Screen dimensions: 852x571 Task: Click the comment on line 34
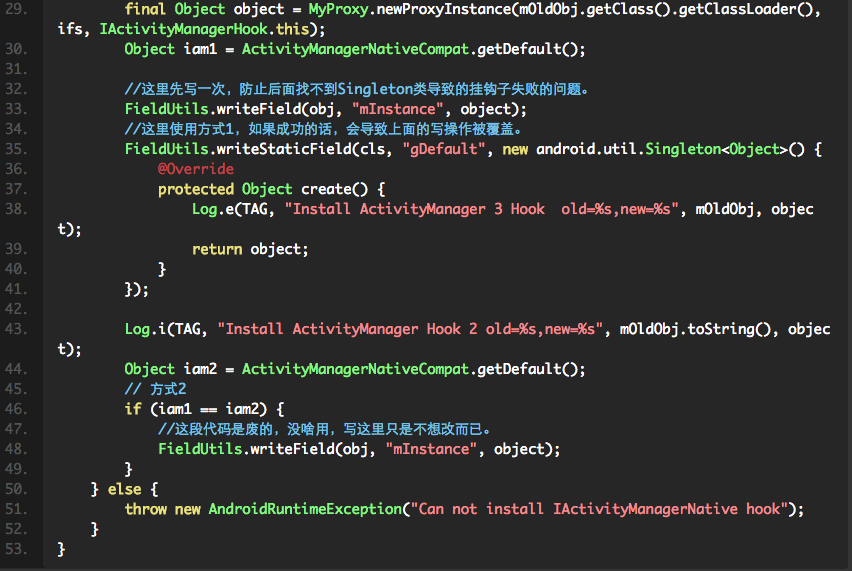323,129
